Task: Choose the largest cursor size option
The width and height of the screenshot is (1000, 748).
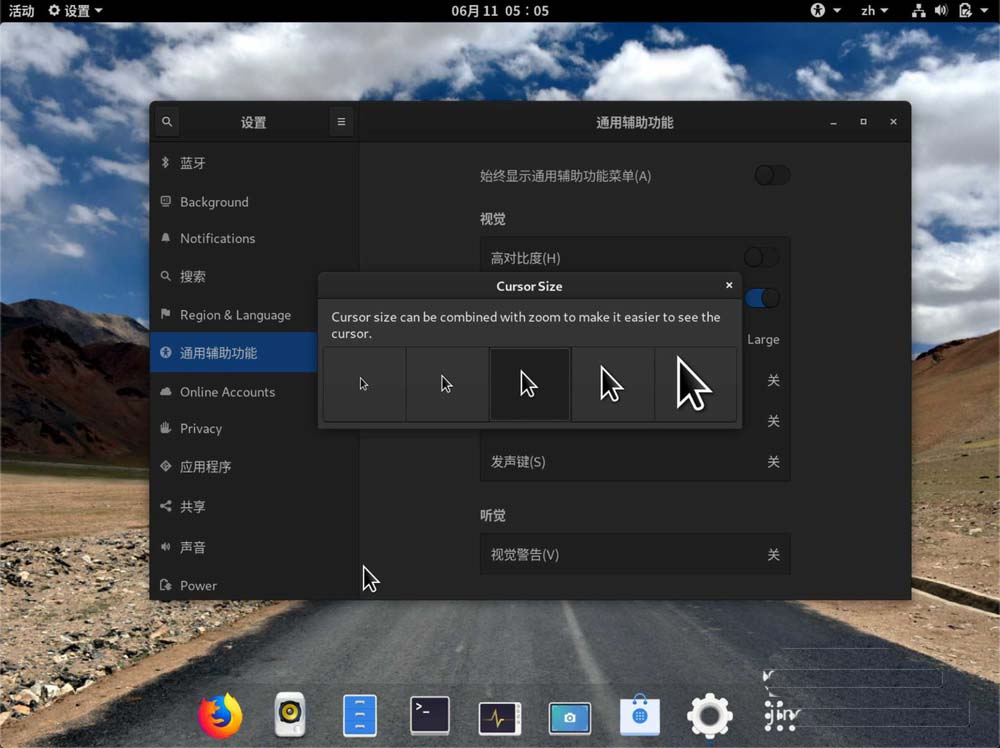Action: [x=695, y=384]
